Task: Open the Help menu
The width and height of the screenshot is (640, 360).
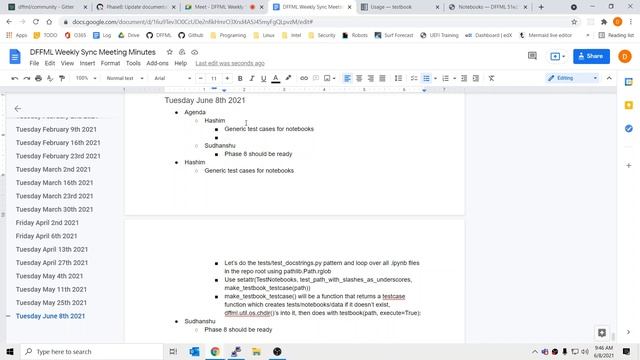Action: pos(180,63)
